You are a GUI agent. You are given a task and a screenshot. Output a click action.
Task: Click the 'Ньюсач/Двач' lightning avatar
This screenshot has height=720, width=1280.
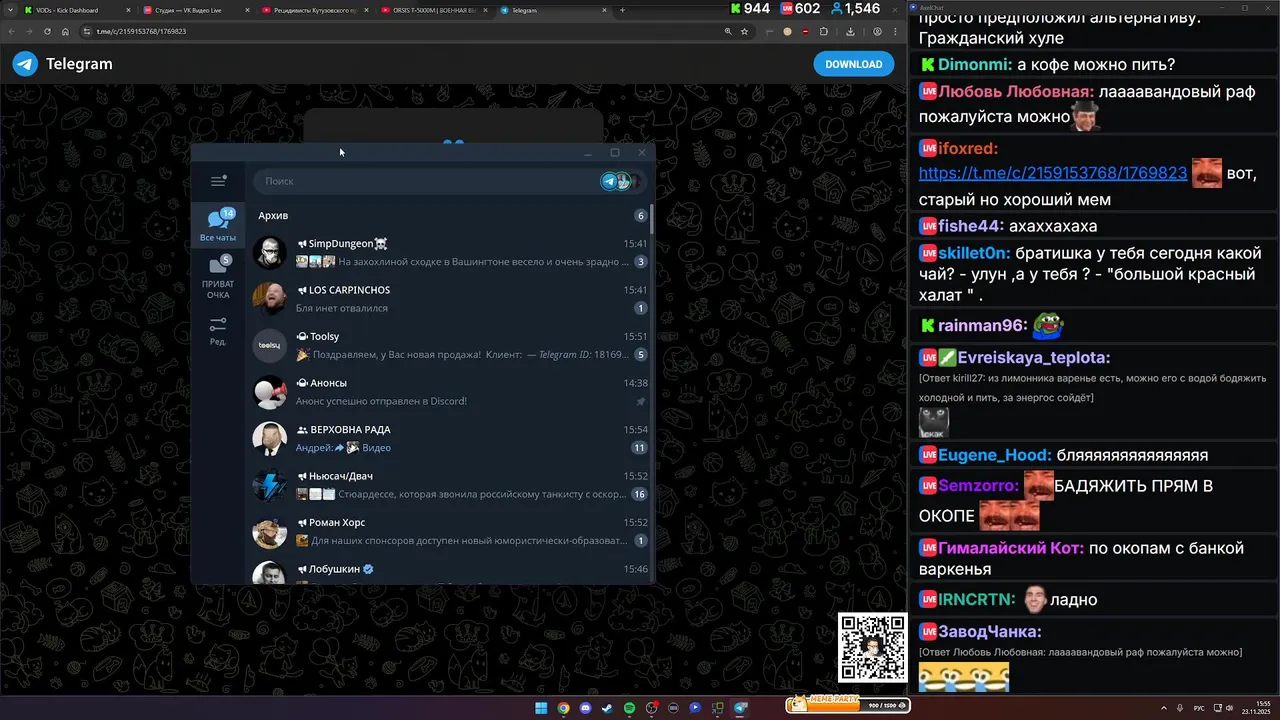tap(269, 485)
